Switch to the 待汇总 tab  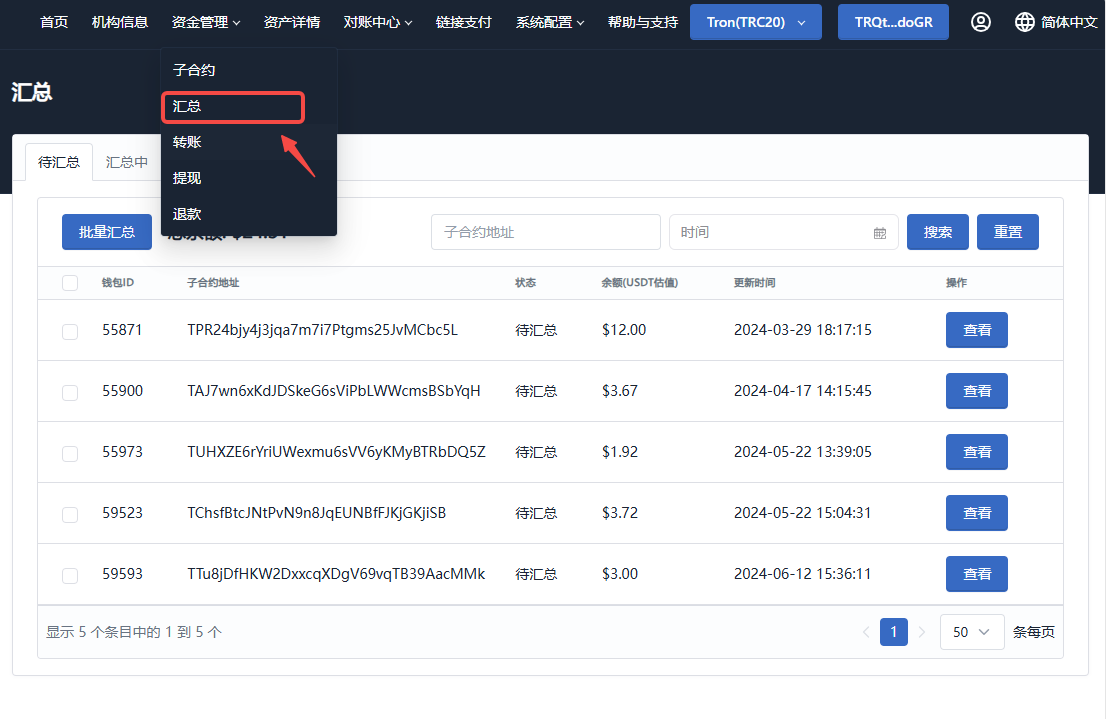click(59, 162)
